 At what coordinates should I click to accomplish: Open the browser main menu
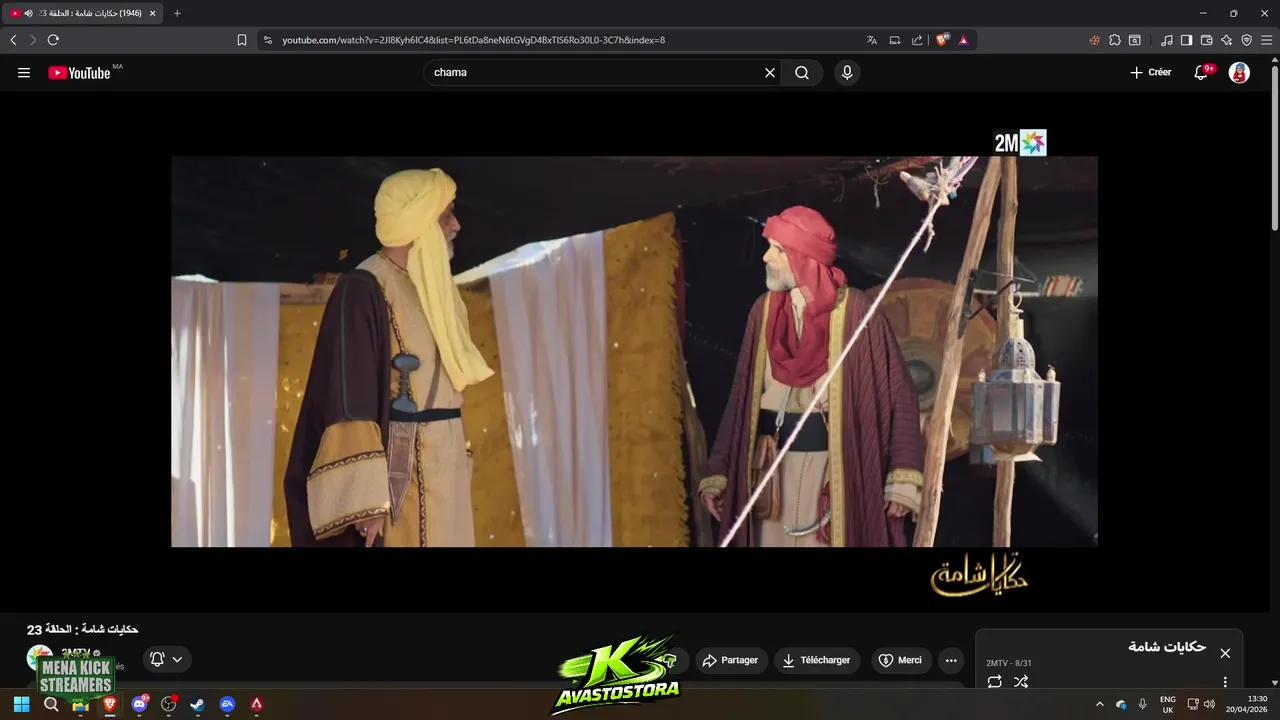(x=1266, y=40)
